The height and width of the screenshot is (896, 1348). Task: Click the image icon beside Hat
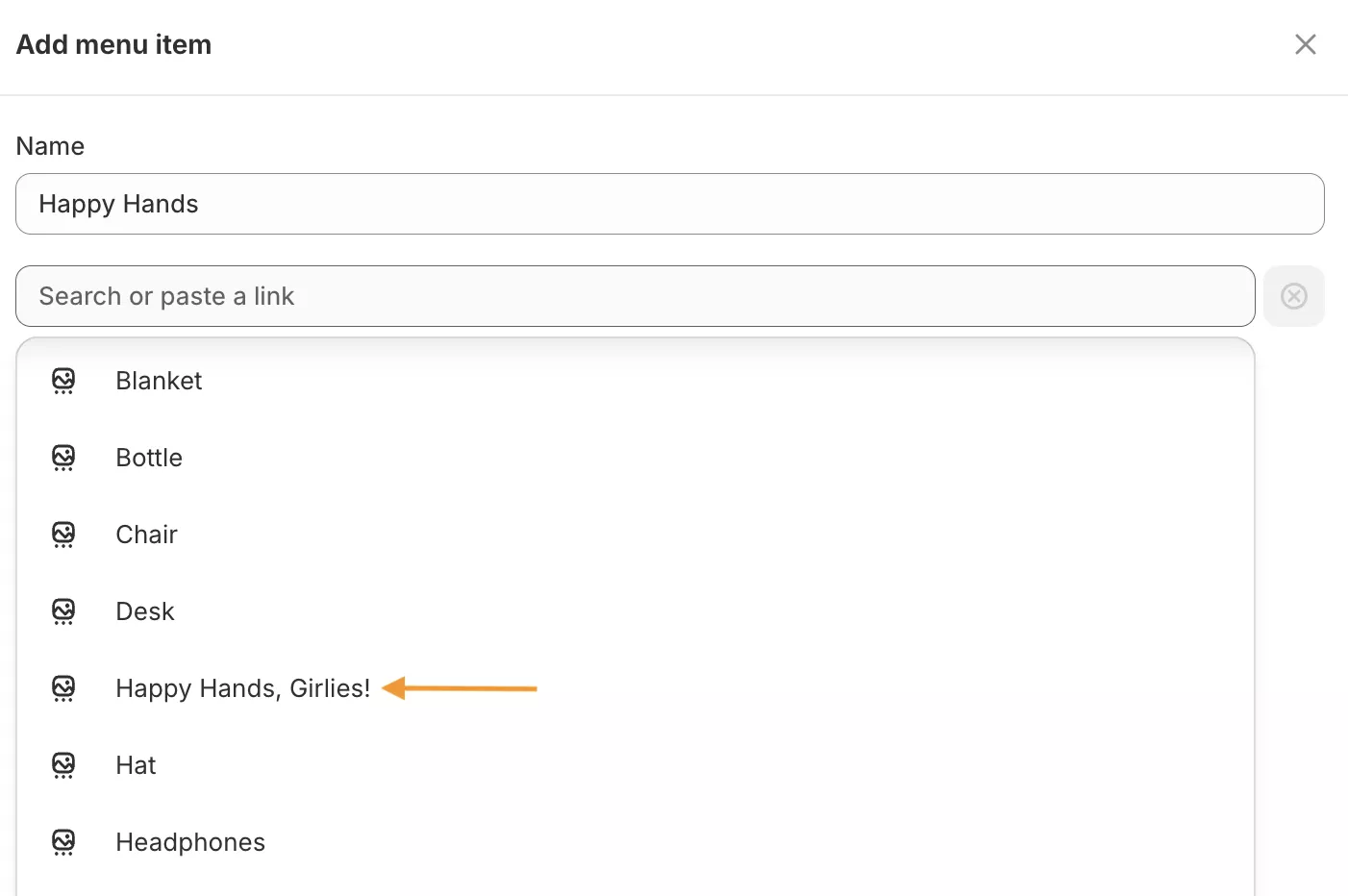pyautogui.click(x=63, y=765)
